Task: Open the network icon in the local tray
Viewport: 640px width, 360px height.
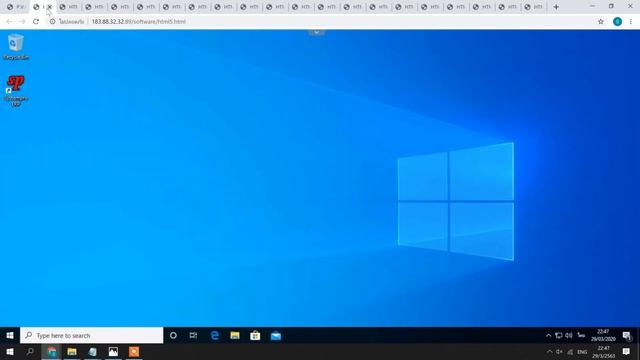Action: (570, 352)
